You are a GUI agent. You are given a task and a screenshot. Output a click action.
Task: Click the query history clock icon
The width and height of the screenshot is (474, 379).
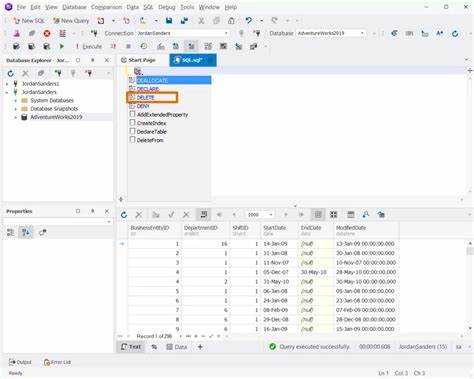144,46
